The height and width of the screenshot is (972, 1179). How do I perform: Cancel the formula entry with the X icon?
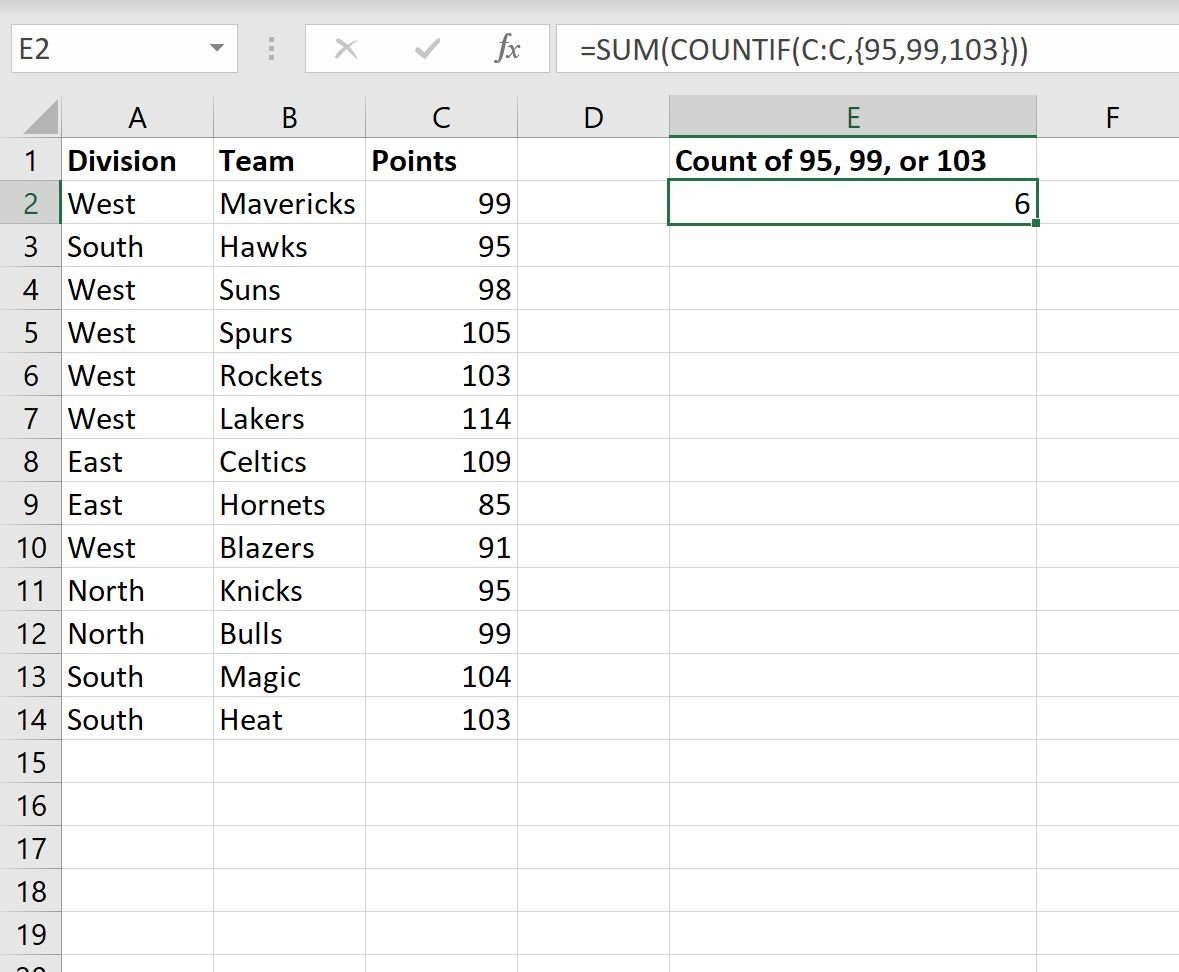point(346,49)
